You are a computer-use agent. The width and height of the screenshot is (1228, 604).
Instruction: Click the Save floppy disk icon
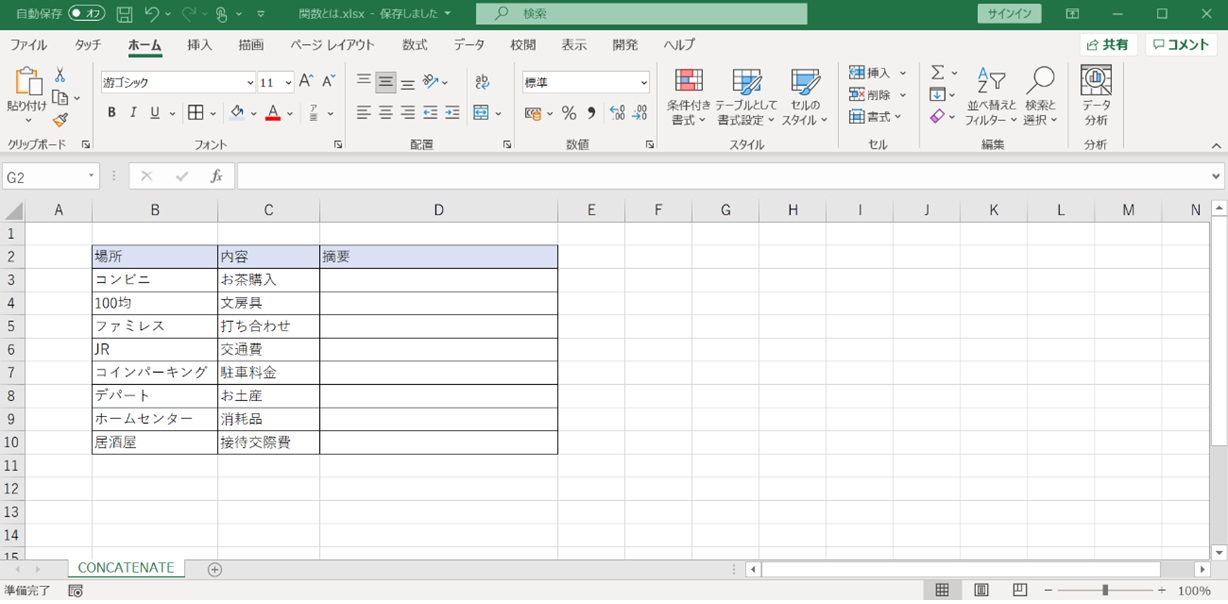click(x=125, y=14)
